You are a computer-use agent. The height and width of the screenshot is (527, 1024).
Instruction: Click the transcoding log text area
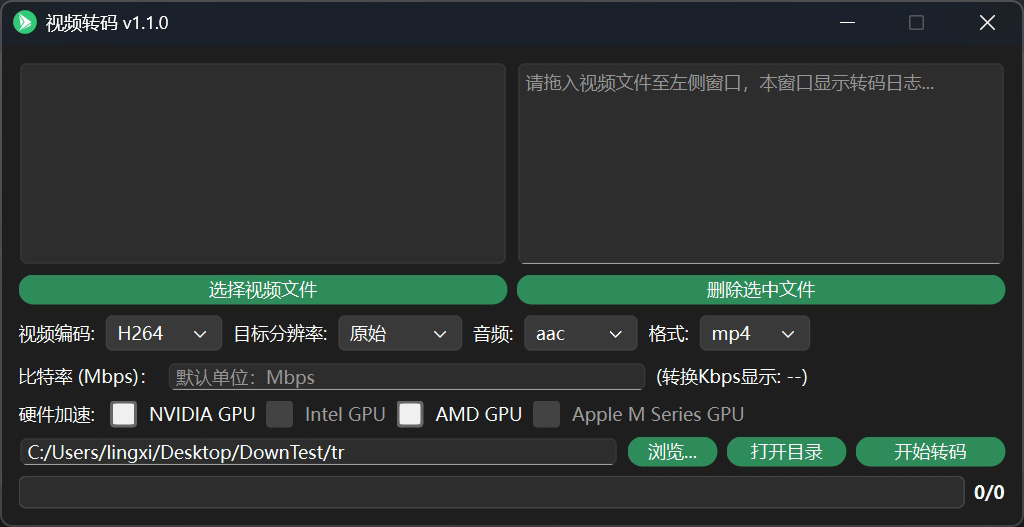pos(761,163)
